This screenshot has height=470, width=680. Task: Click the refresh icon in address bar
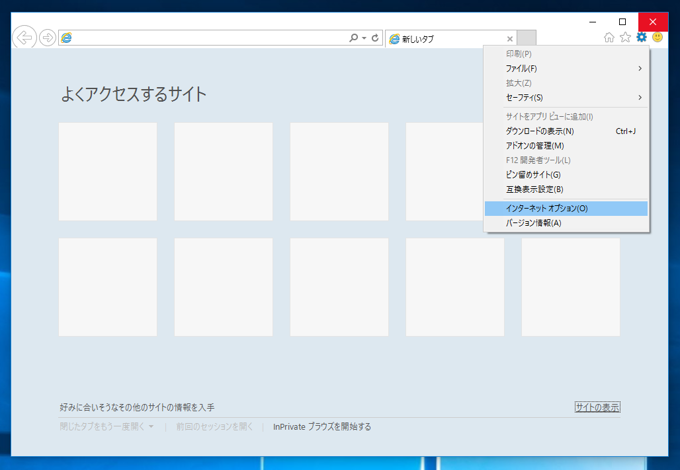tap(375, 38)
